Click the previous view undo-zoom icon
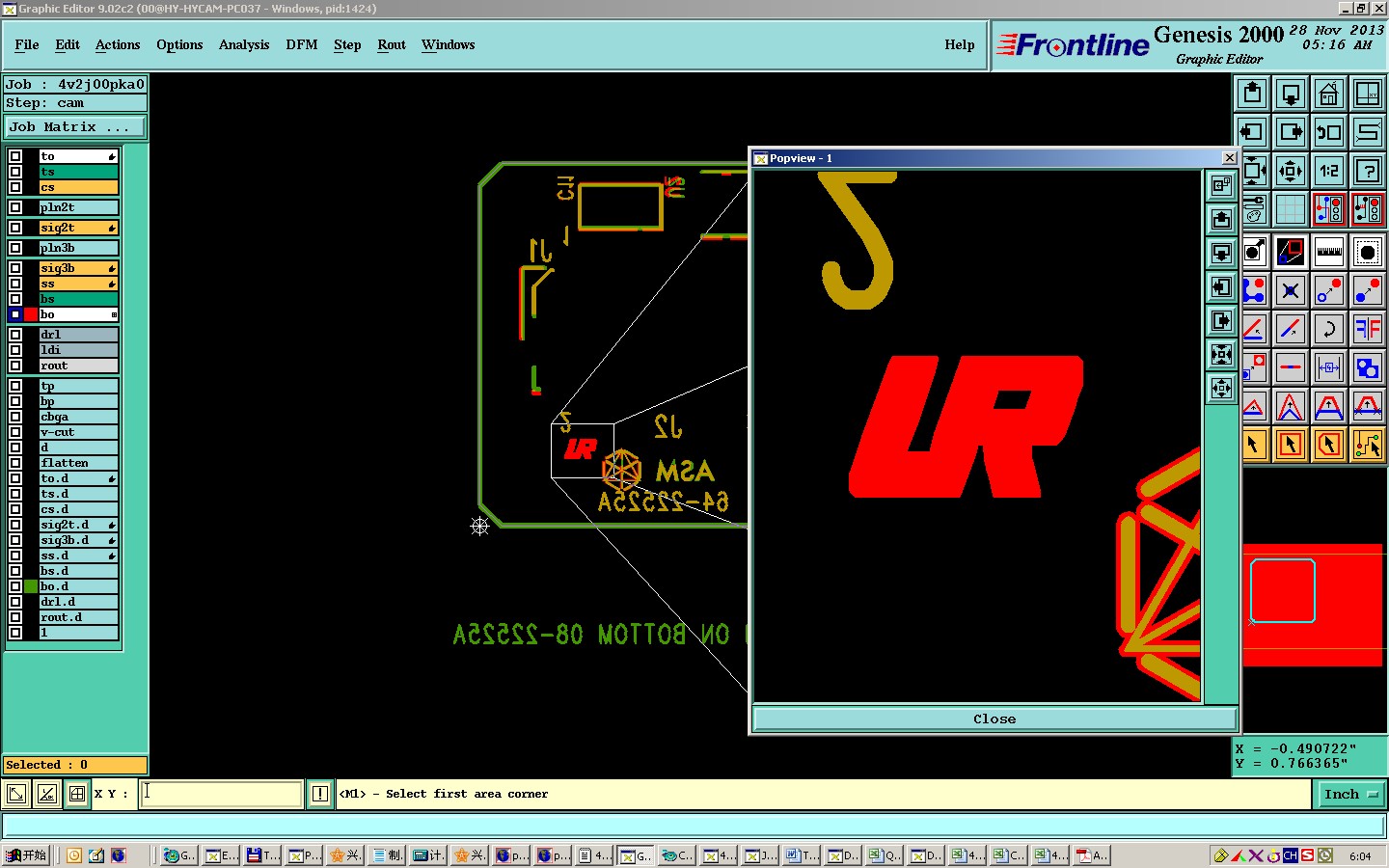The image size is (1389, 868). 1329,132
